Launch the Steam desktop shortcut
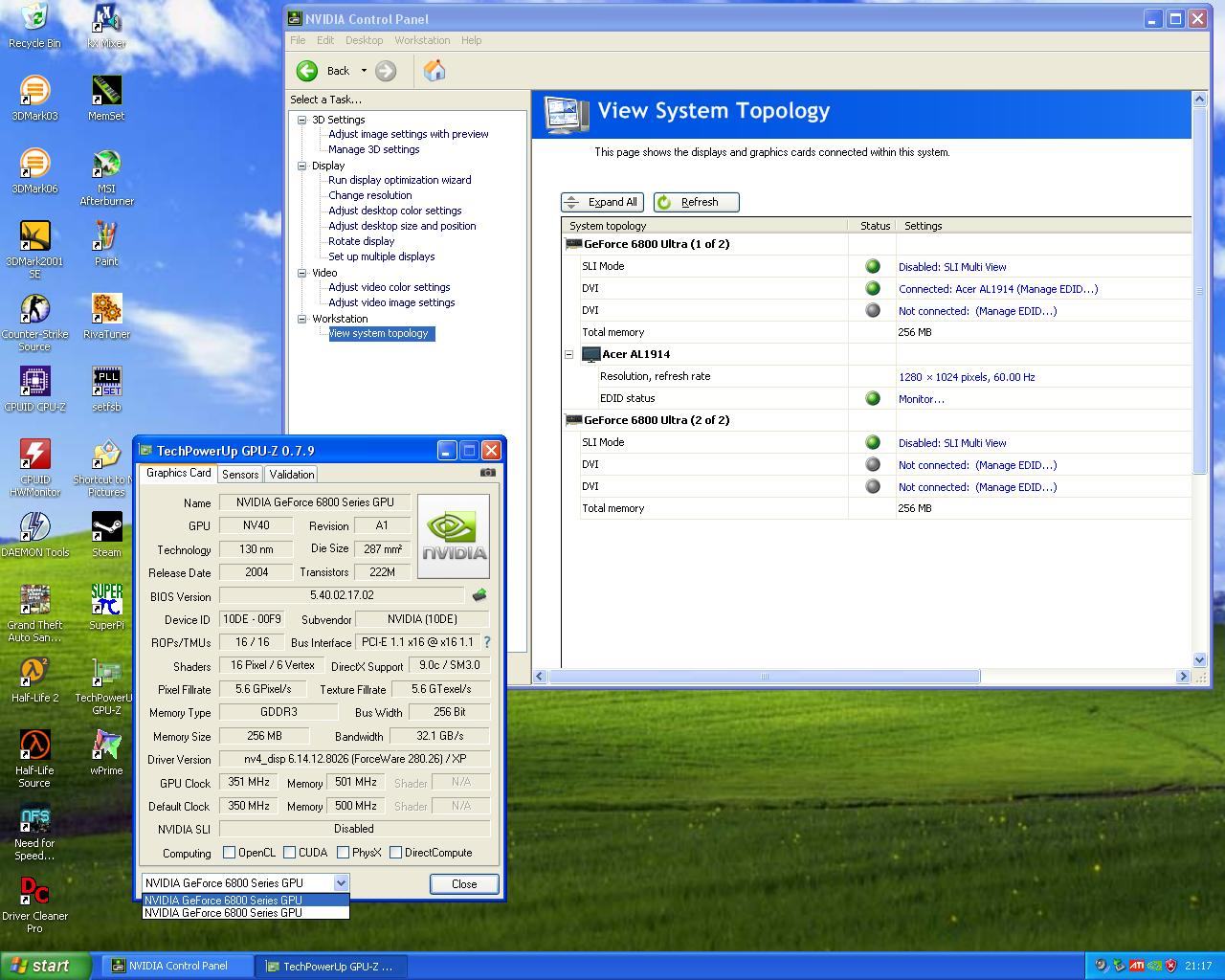 106,534
